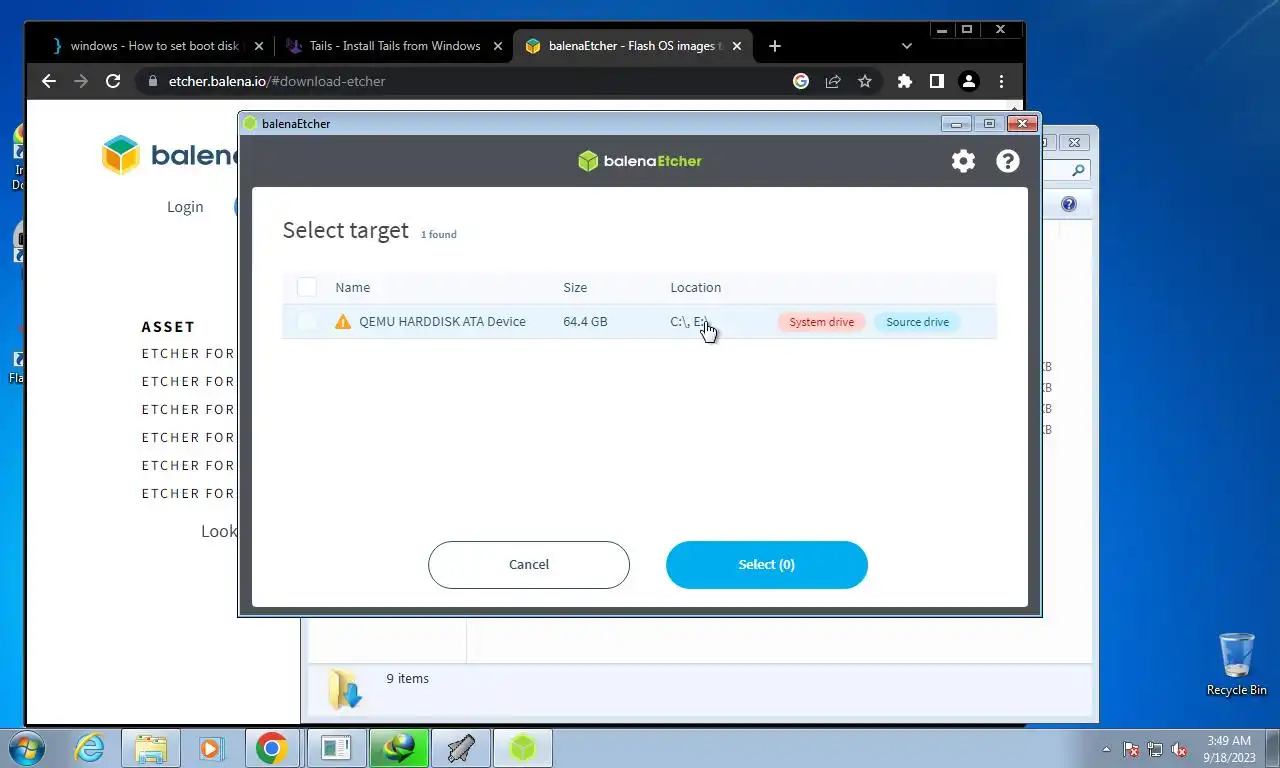The width and height of the screenshot is (1280, 768).
Task: Click the network icon in tray
Action: 1155,749
